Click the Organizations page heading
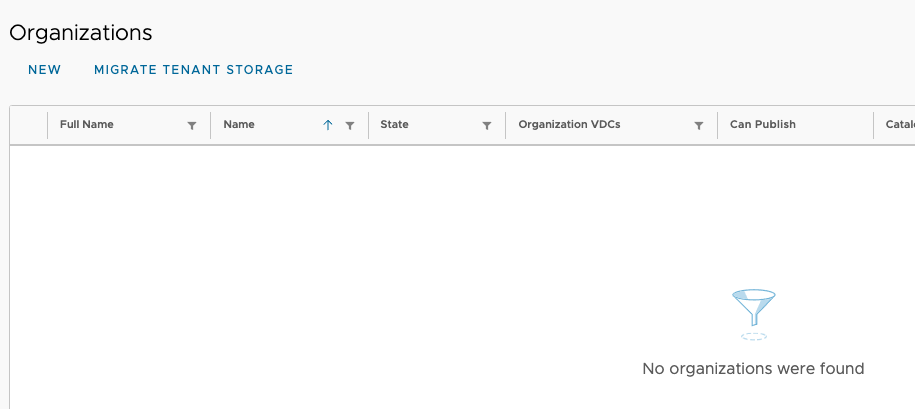This screenshot has height=409, width=915. click(81, 32)
